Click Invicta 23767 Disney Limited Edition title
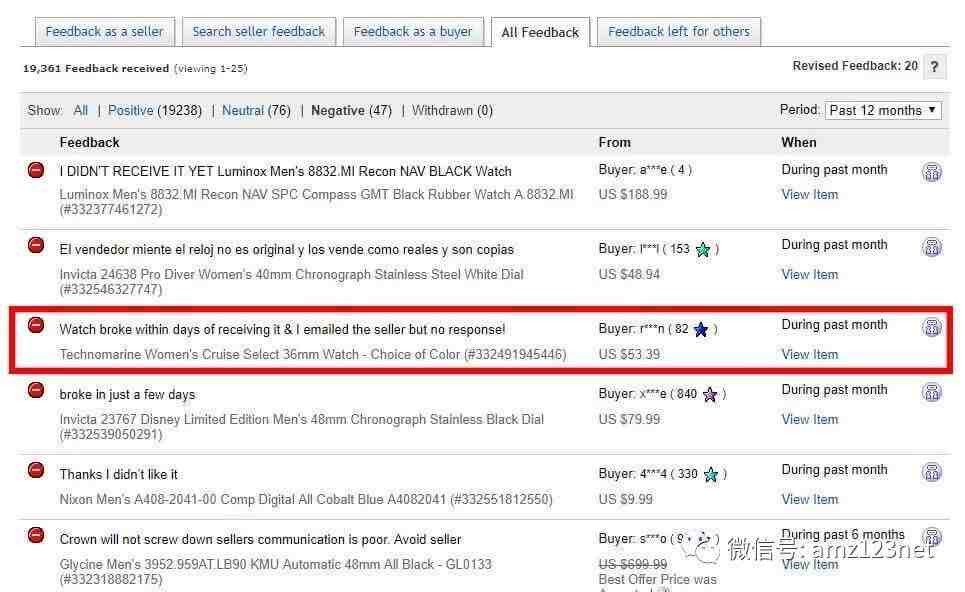This screenshot has height=592, width=965. 302,426
